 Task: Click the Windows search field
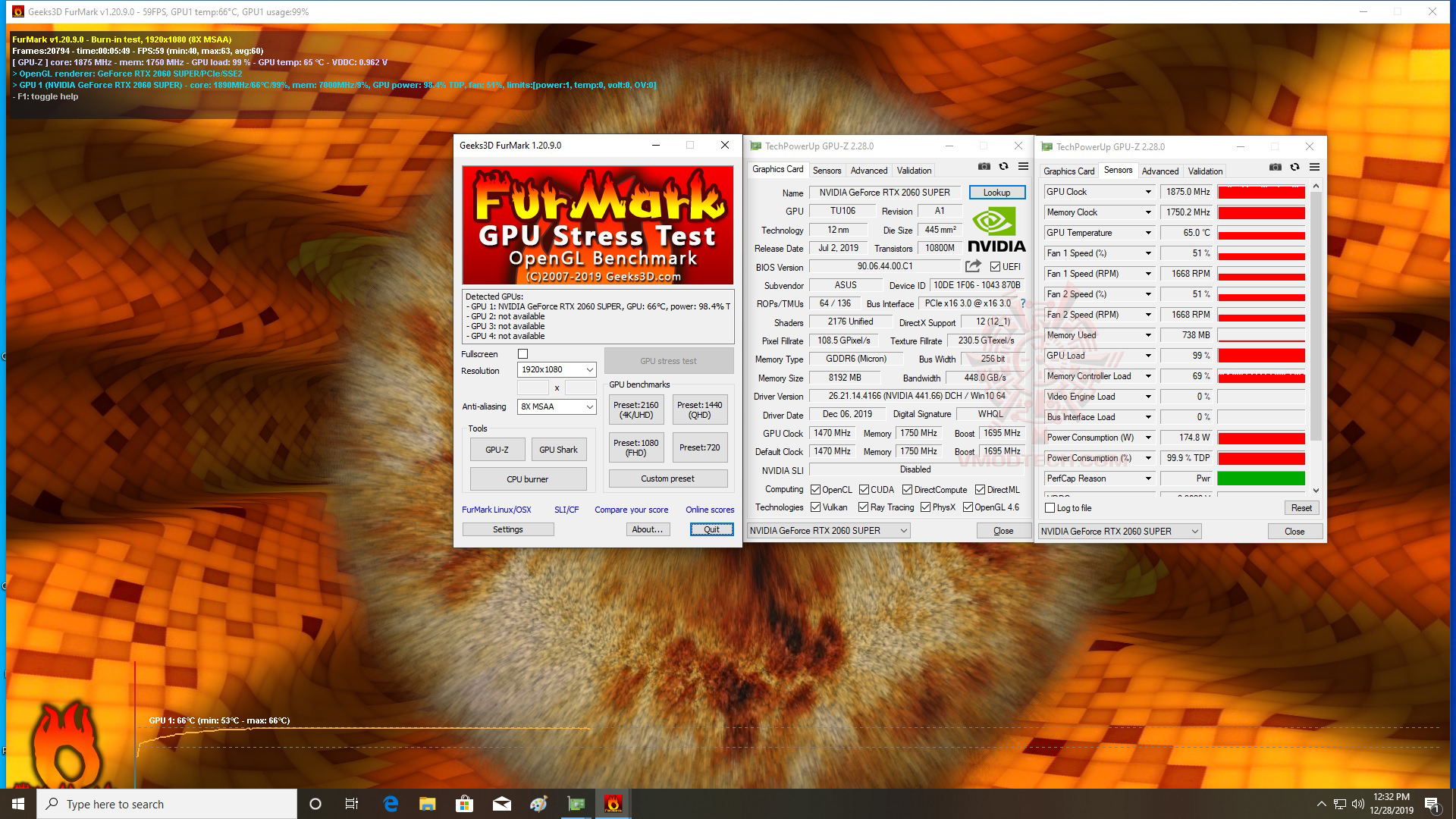[167, 803]
